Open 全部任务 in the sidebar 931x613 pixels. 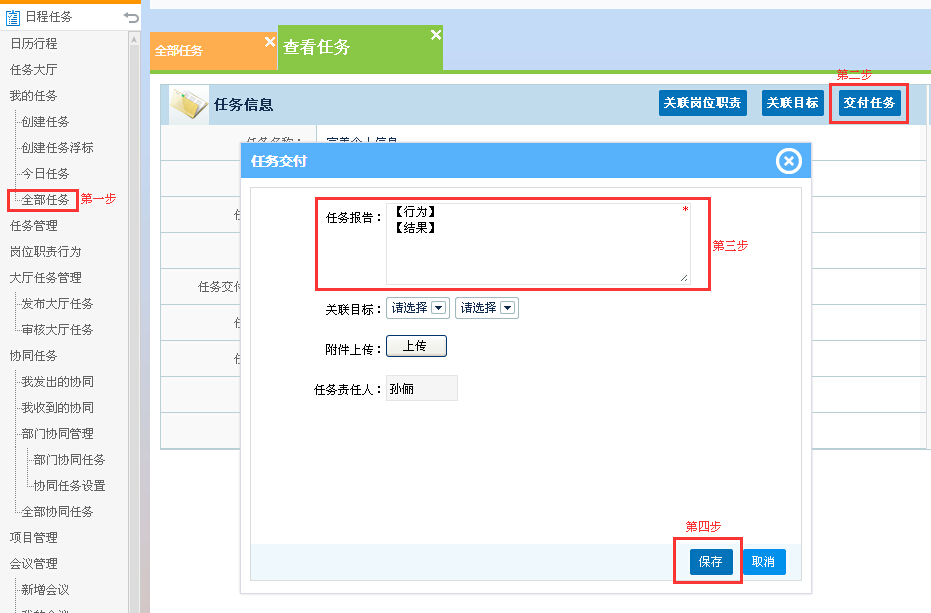[x=45, y=200]
